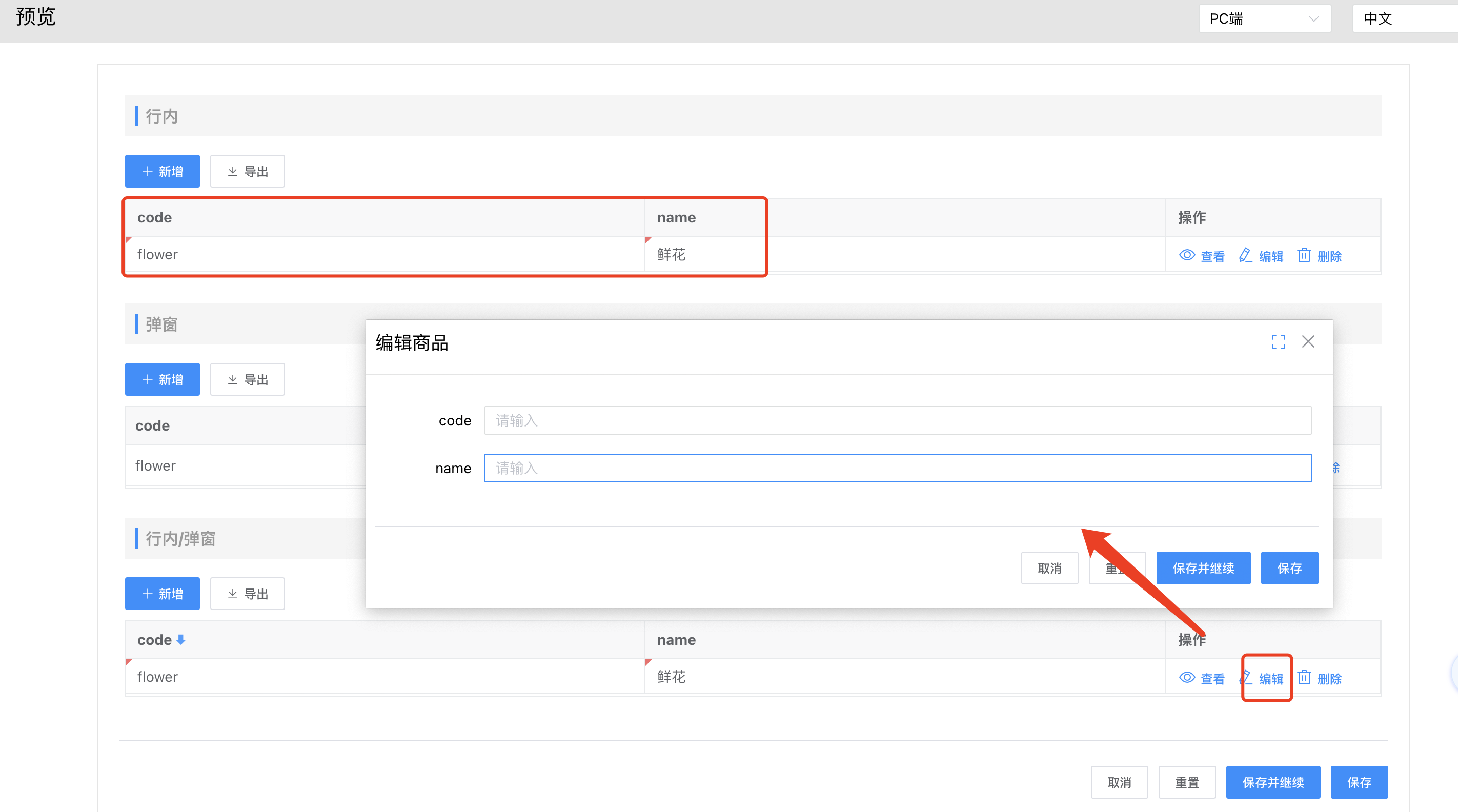Viewport: 1458px width, 812px height.
Task: Click 重置 button at page bottom
Action: 1187,783
